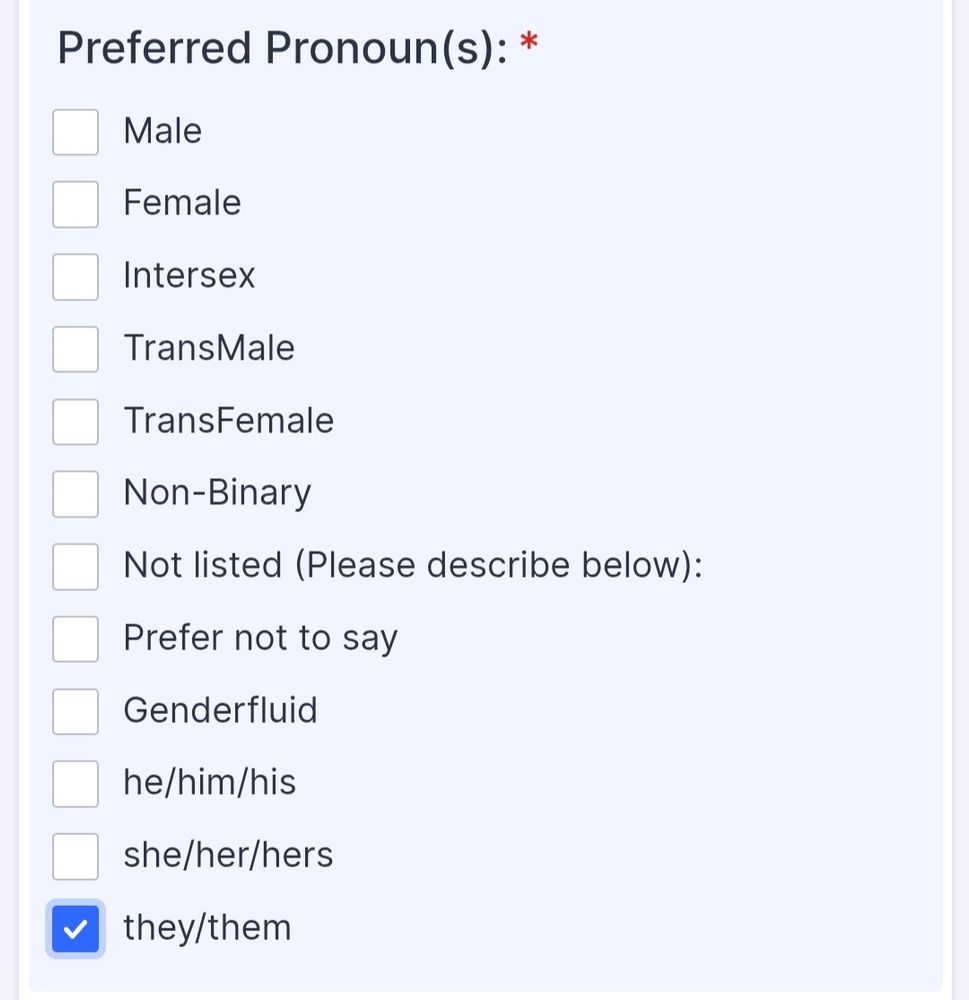Select Prefer not to say

pyautogui.click(x=75, y=639)
